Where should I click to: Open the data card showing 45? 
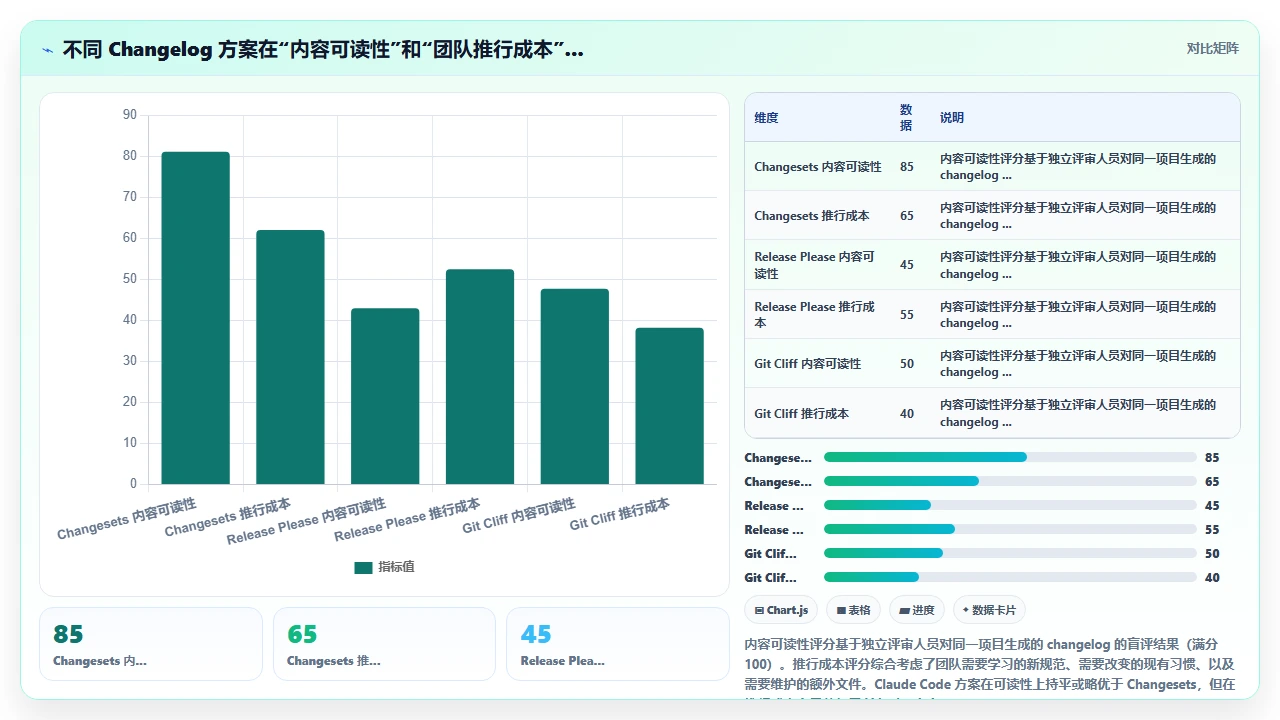point(618,644)
